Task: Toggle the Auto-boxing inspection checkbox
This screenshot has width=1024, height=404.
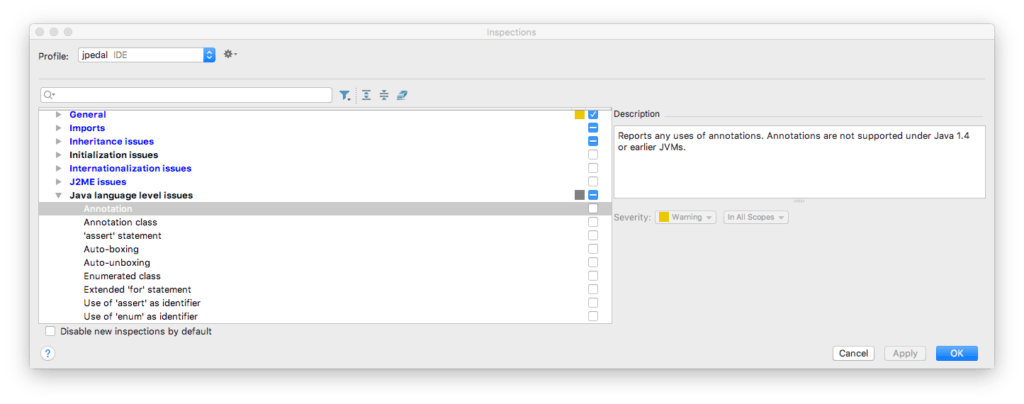Action: point(593,249)
